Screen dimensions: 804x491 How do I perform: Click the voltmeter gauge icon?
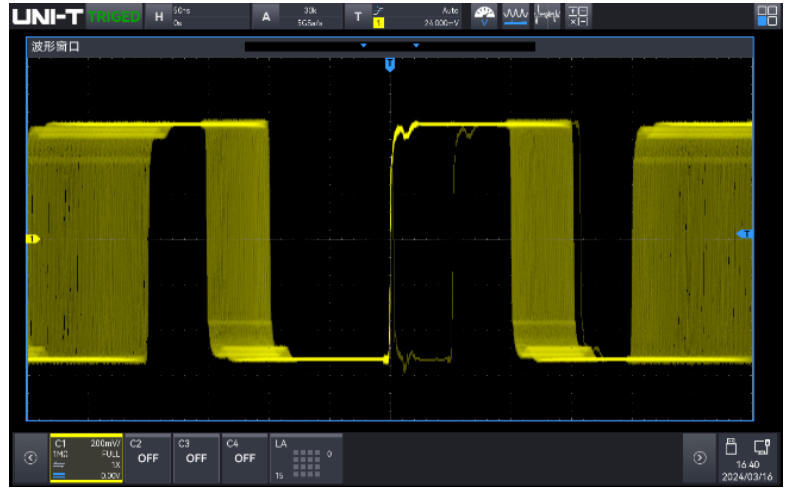(485, 16)
